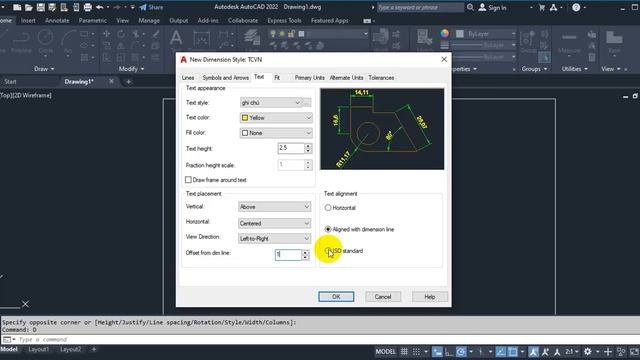The height and width of the screenshot is (360, 640).
Task: Toggle polar tracking circle icon in status bar
Action: click(x=461, y=351)
